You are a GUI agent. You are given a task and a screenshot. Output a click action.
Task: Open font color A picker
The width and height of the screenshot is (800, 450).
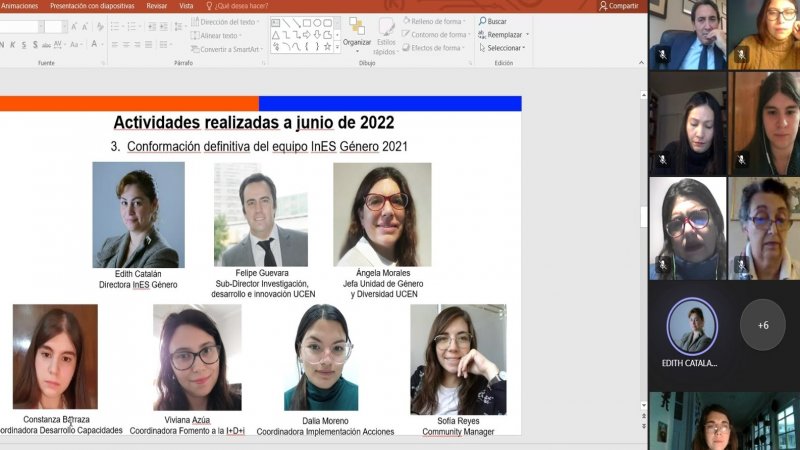[x=95, y=44]
